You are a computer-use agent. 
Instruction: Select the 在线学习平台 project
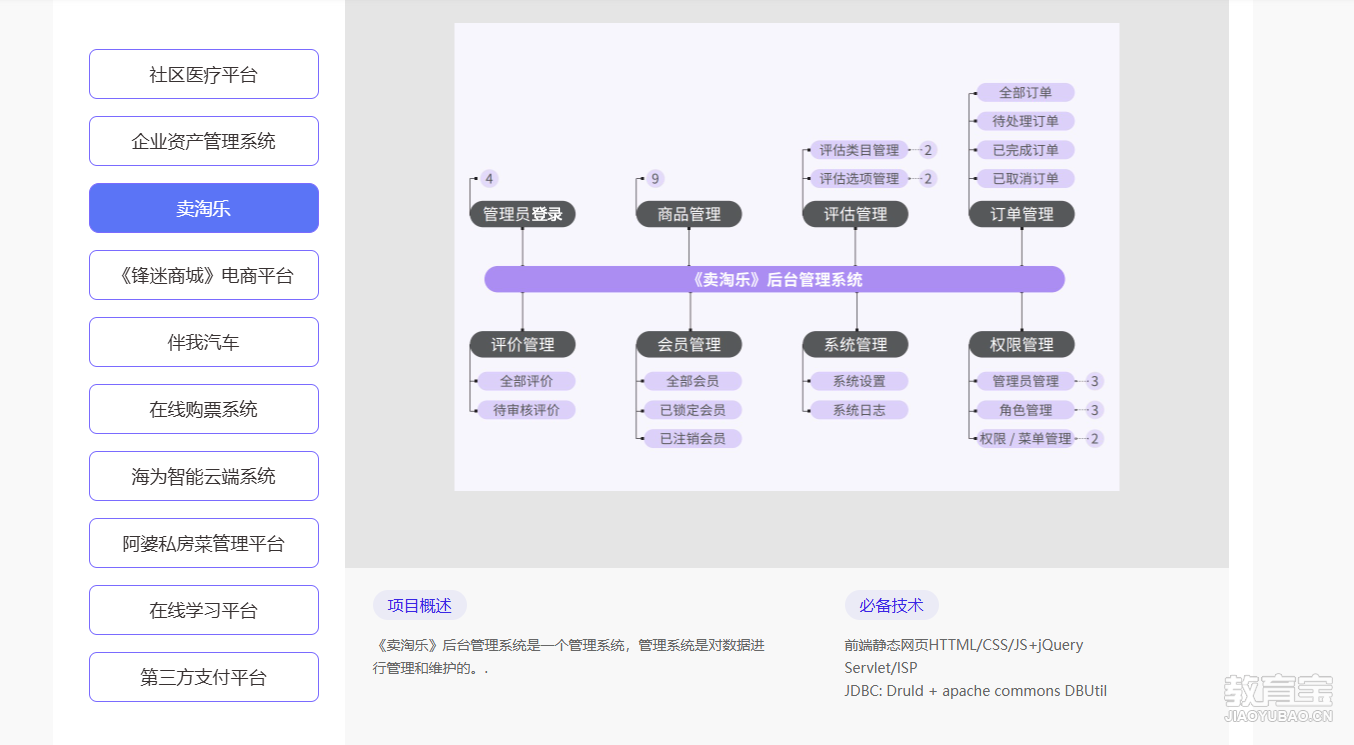(204, 611)
